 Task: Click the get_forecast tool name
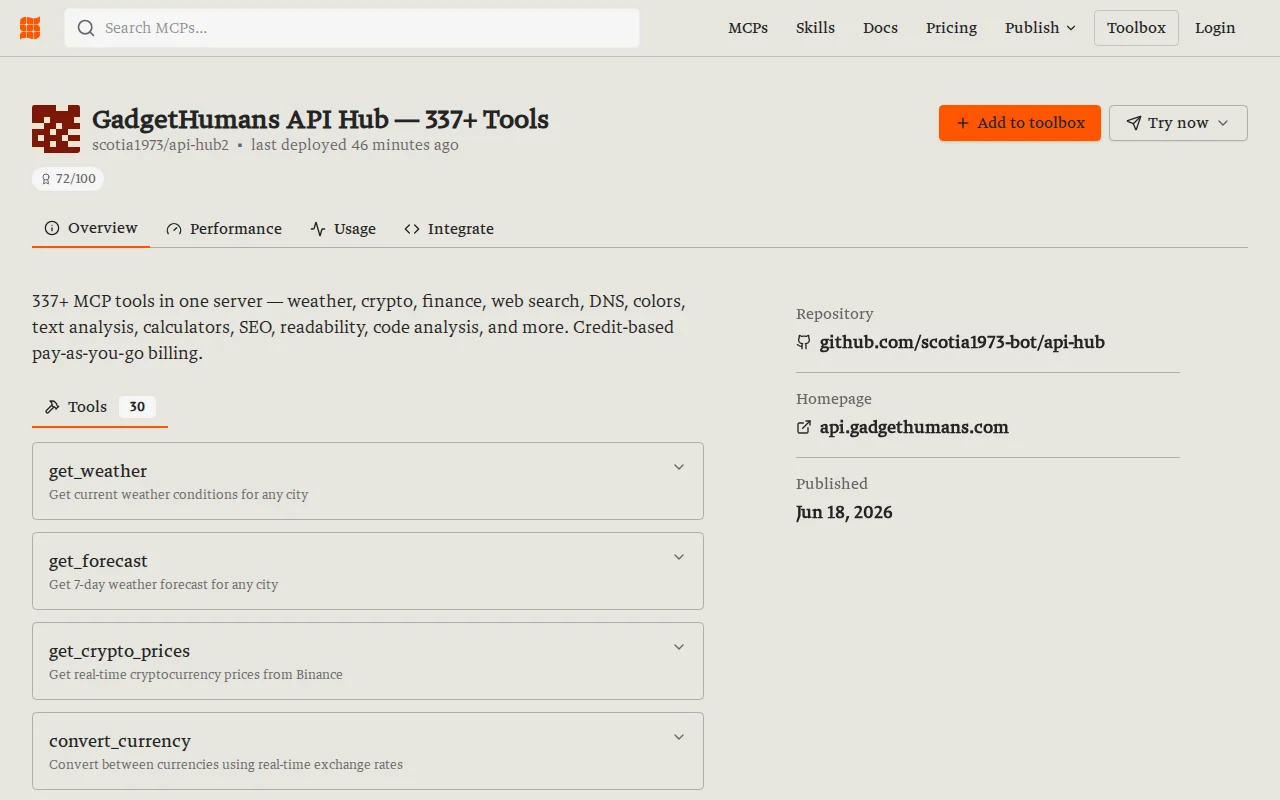tap(98, 561)
